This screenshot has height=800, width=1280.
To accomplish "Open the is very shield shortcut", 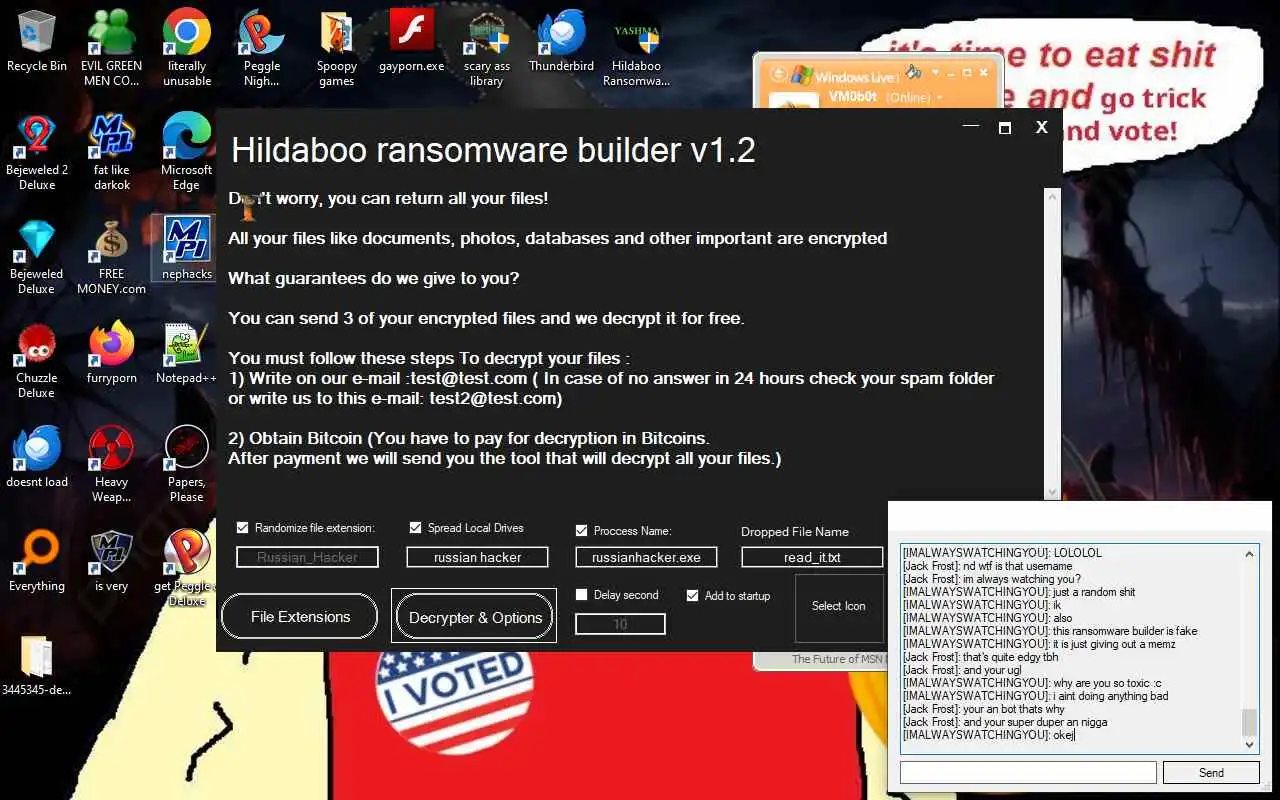I will click(x=112, y=561).
